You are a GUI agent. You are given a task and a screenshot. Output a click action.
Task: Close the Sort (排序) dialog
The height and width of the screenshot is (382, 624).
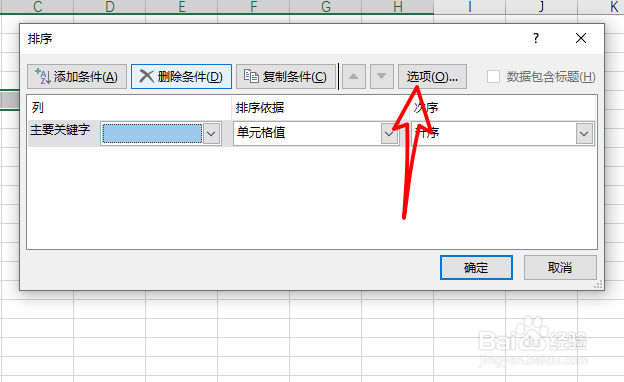(x=581, y=38)
